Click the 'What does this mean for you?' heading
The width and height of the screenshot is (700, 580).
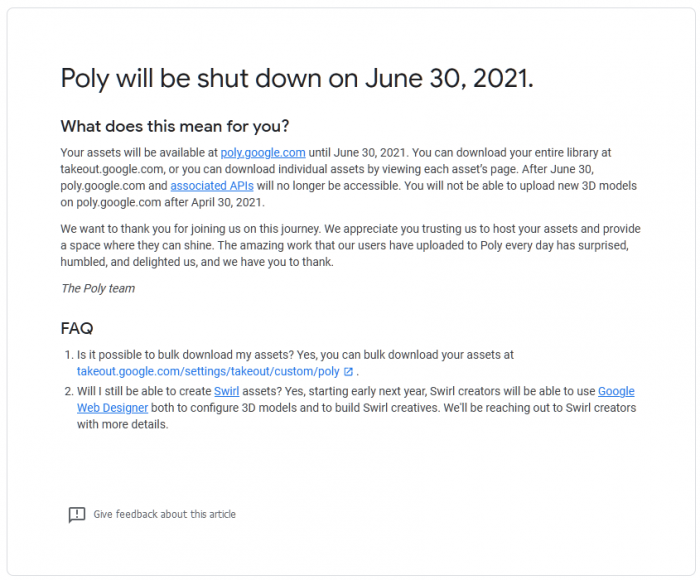pos(175,126)
